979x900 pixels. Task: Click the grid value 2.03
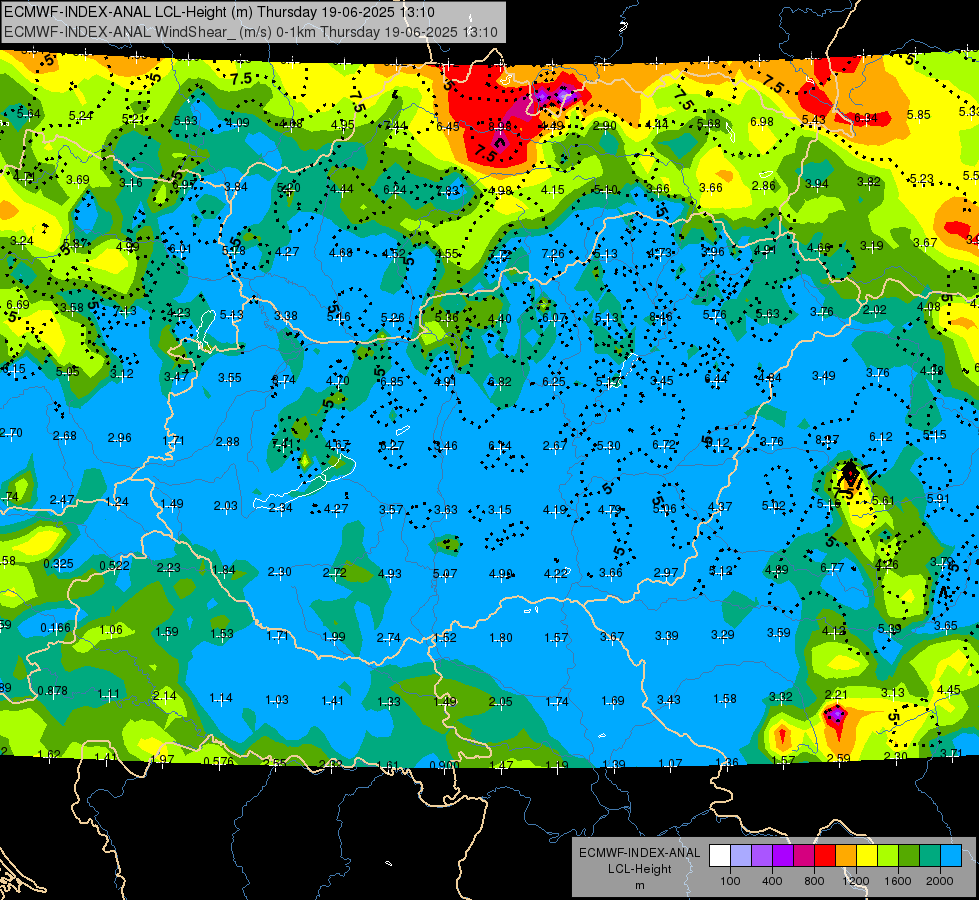tap(225, 506)
